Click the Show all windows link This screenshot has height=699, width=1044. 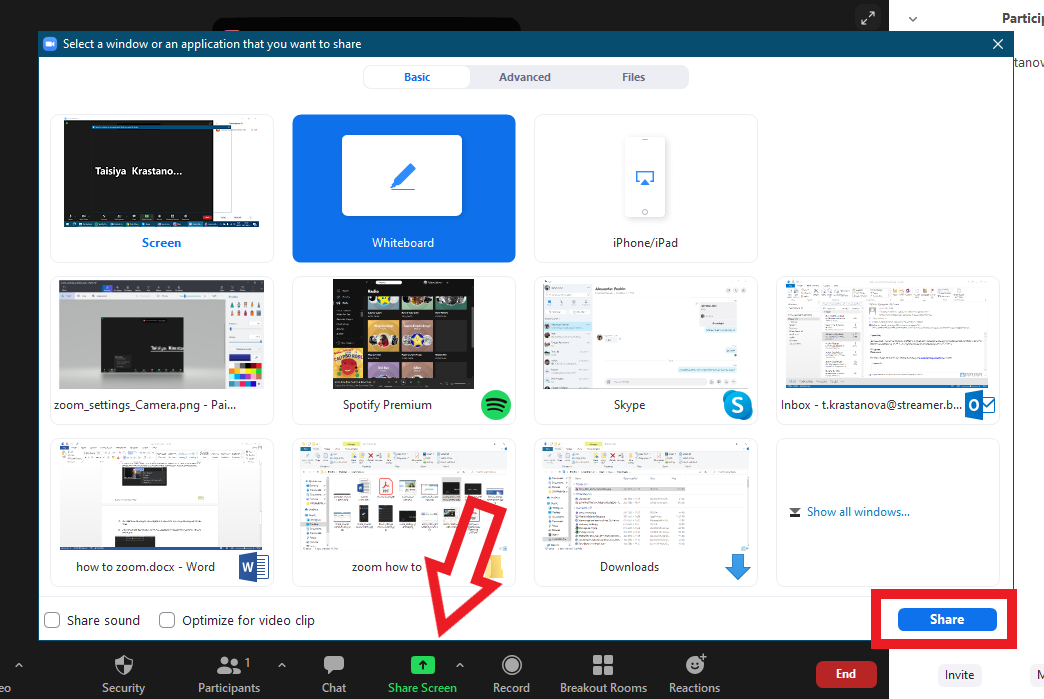pyautogui.click(x=858, y=512)
